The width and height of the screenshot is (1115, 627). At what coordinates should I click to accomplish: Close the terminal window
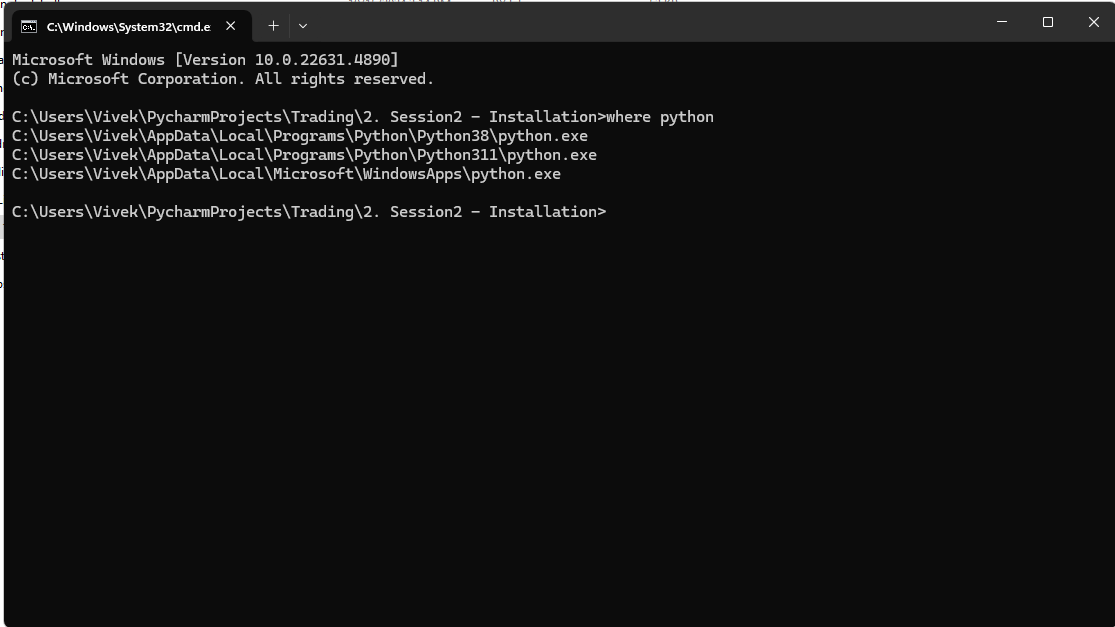(x=1094, y=22)
